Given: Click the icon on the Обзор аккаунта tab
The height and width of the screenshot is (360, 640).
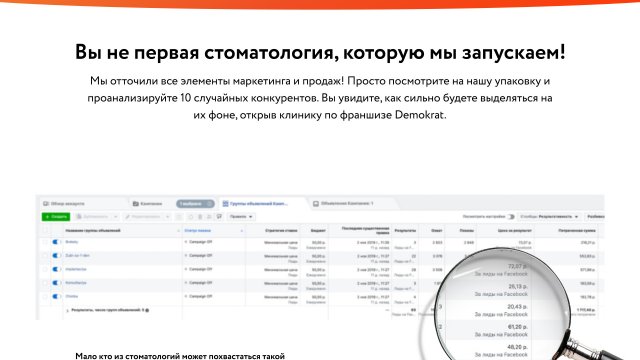Looking at the screenshot, I should tap(46, 203).
